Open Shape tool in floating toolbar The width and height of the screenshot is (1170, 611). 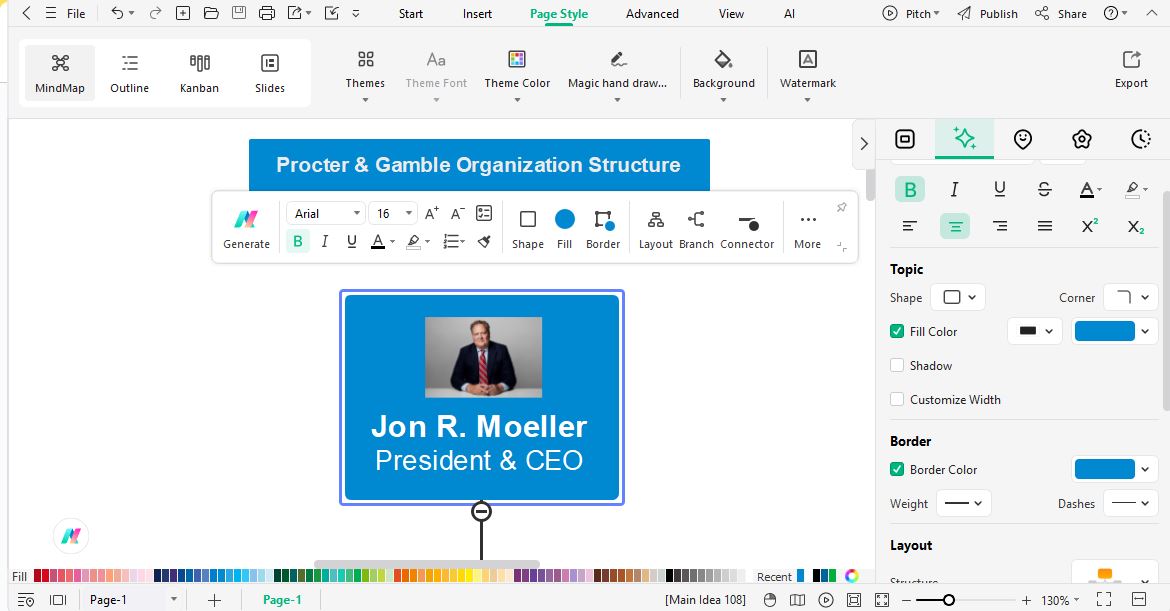528,228
